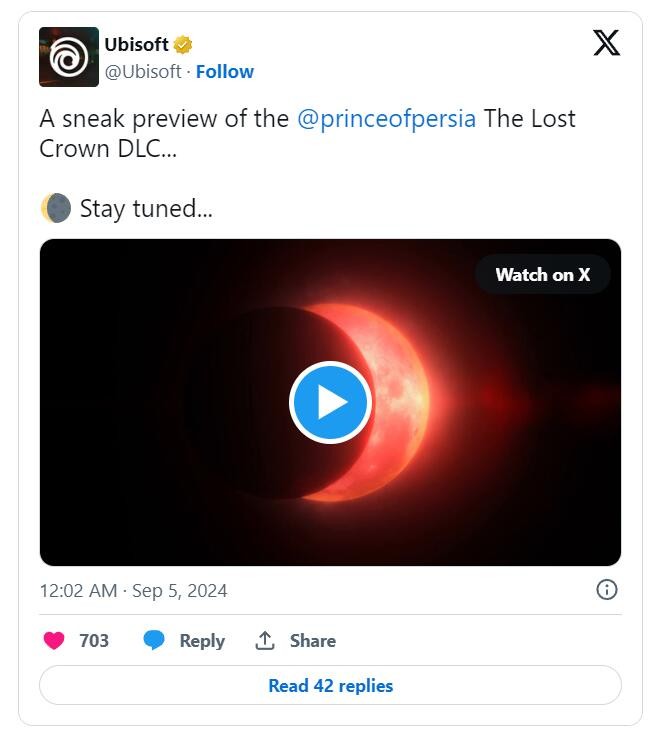This screenshot has width=659, height=738.
Task: Click the blue speech bubble reply icon
Action: [x=154, y=641]
